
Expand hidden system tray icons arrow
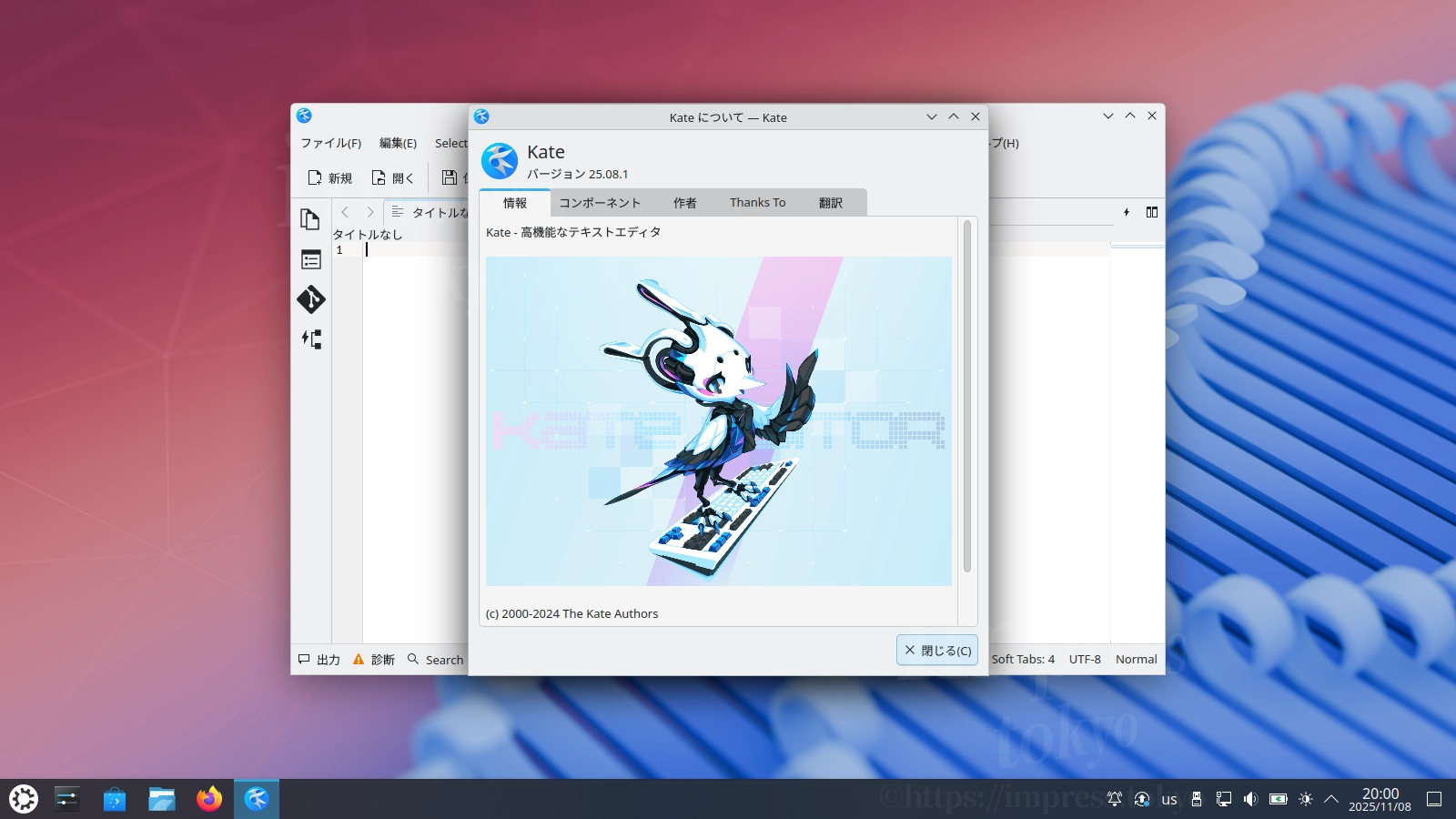pos(1331,799)
